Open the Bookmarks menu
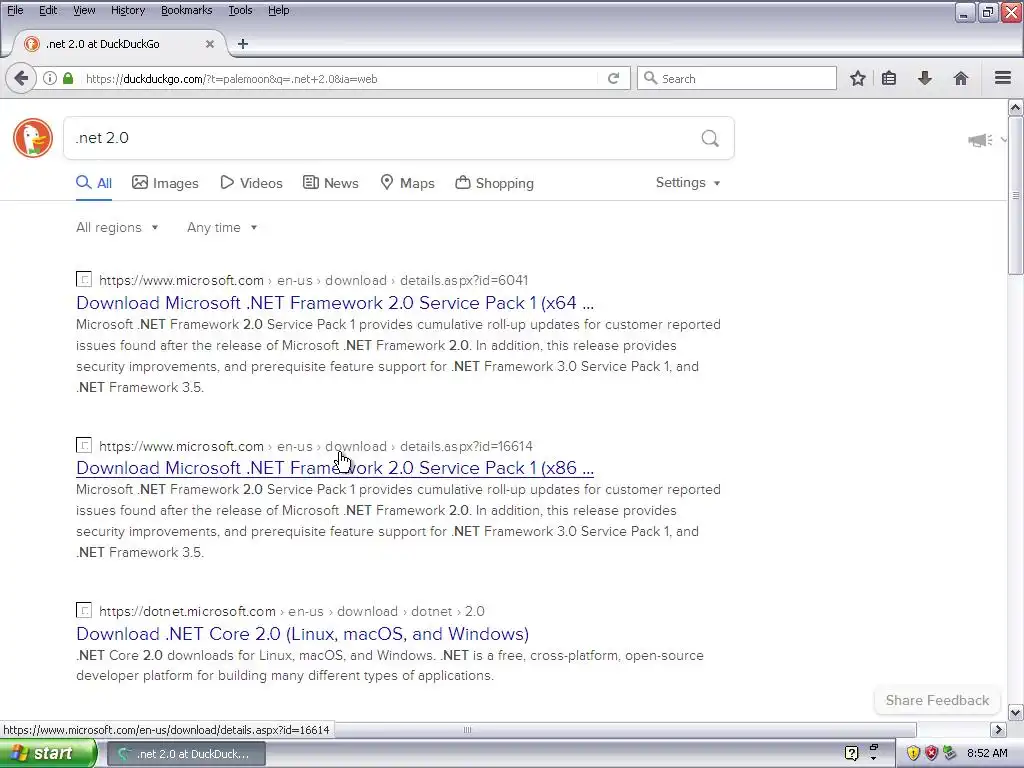This screenshot has height=768, width=1024. point(186,10)
